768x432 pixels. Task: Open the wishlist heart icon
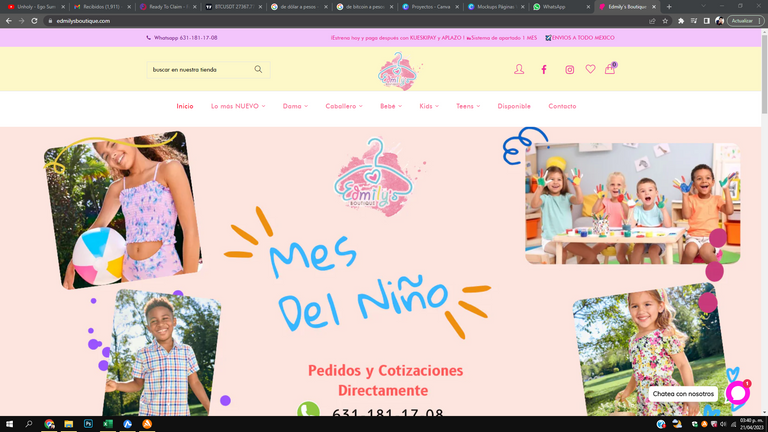590,69
